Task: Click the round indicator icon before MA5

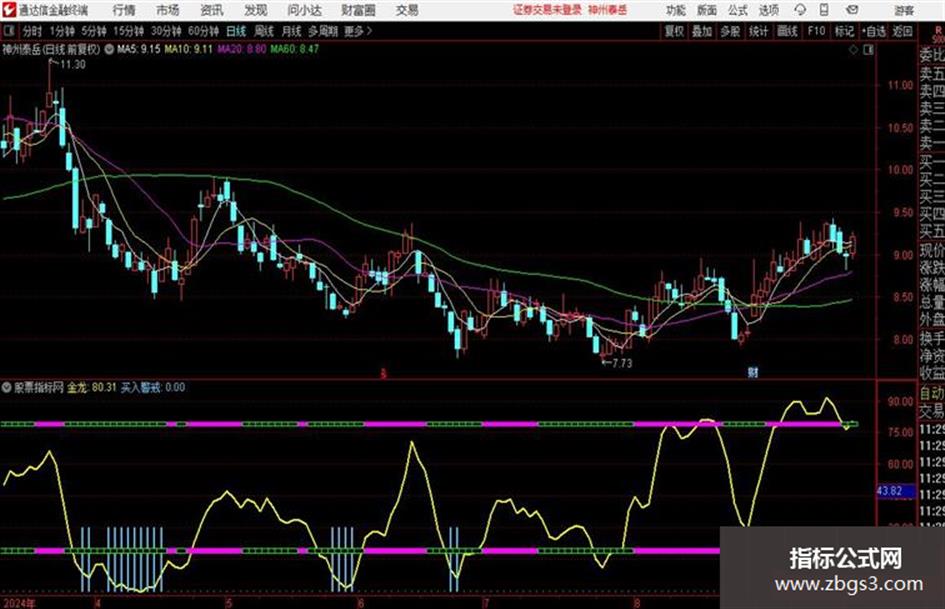Action: point(109,49)
